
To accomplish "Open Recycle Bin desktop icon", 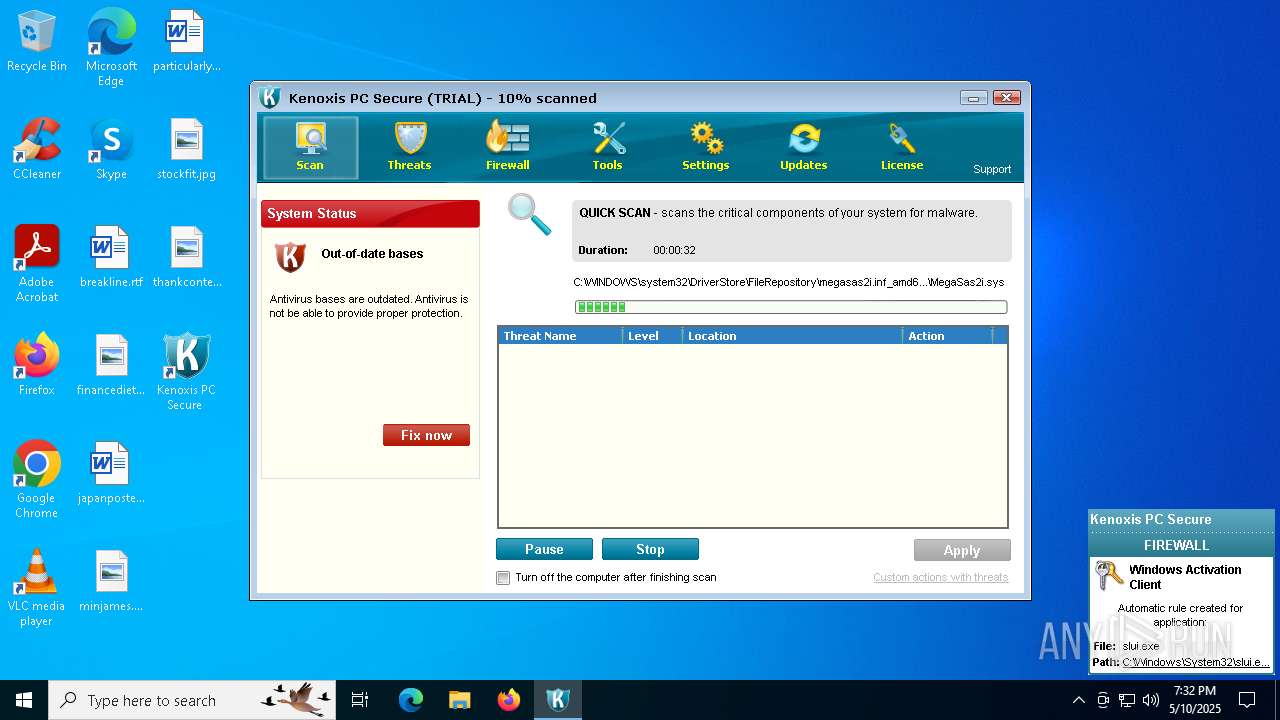I will 37,42.
